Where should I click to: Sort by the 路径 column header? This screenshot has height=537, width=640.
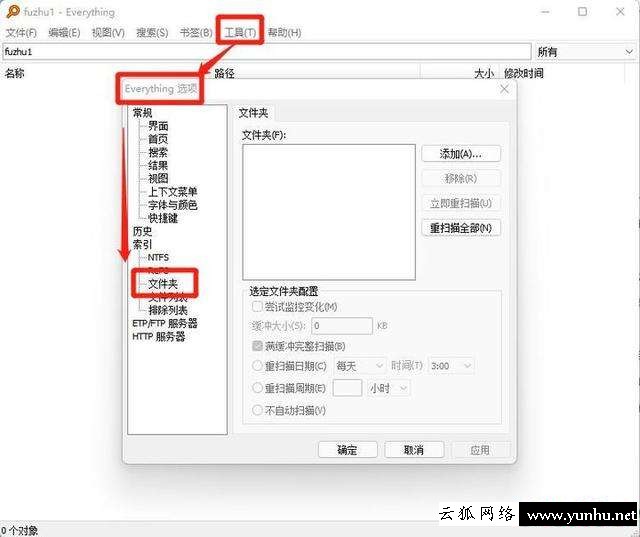click(224, 73)
